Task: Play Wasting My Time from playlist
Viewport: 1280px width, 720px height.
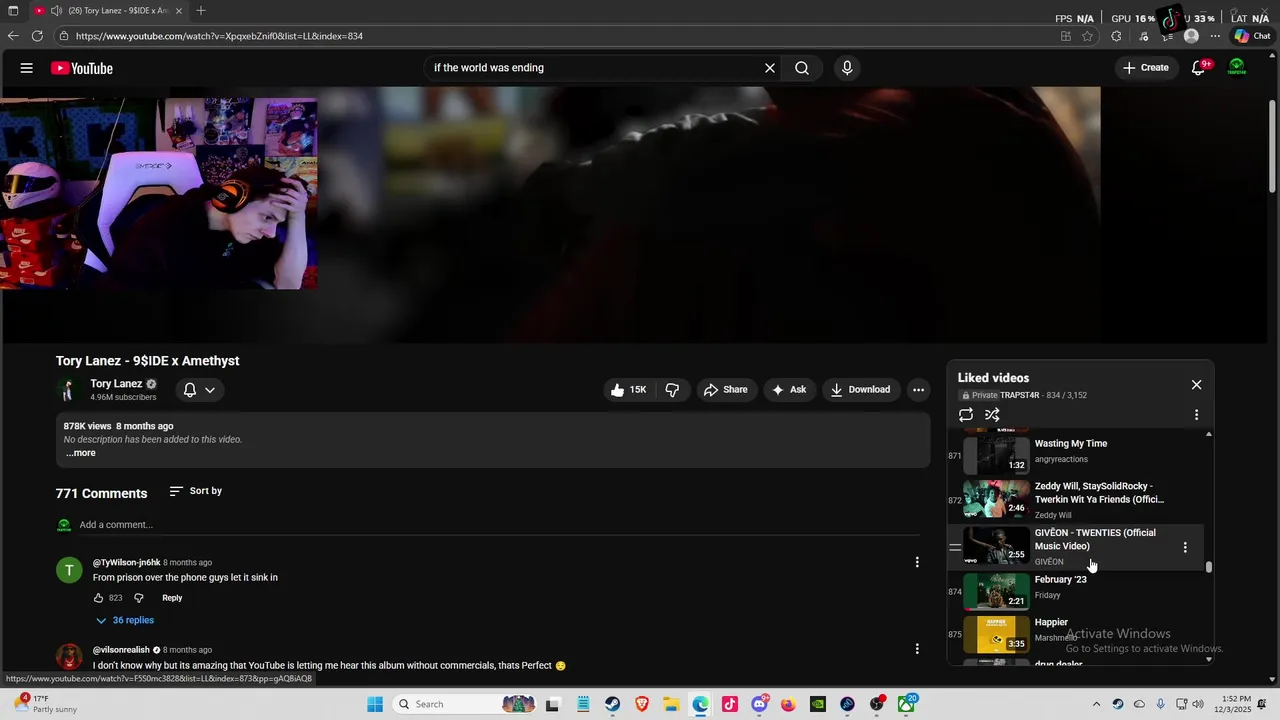Action: [x=1075, y=455]
